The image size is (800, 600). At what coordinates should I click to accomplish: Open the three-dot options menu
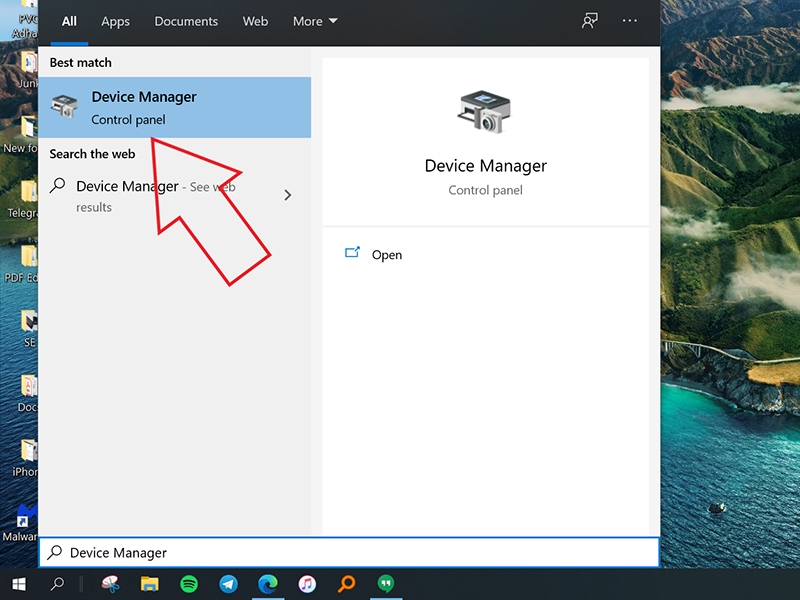[x=630, y=21]
